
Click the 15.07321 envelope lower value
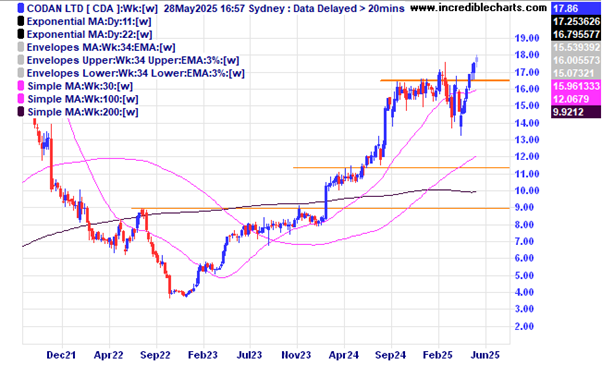point(576,73)
